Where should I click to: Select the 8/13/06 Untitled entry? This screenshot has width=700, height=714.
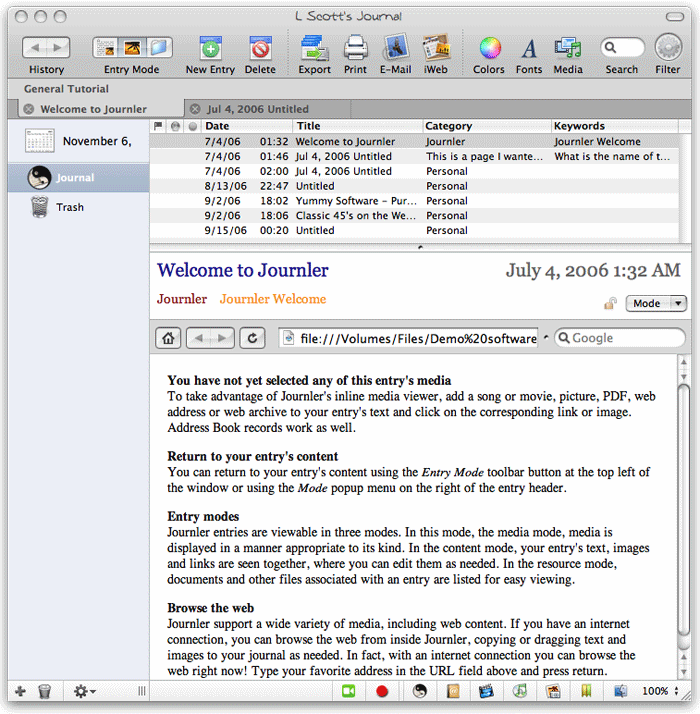coord(414,186)
